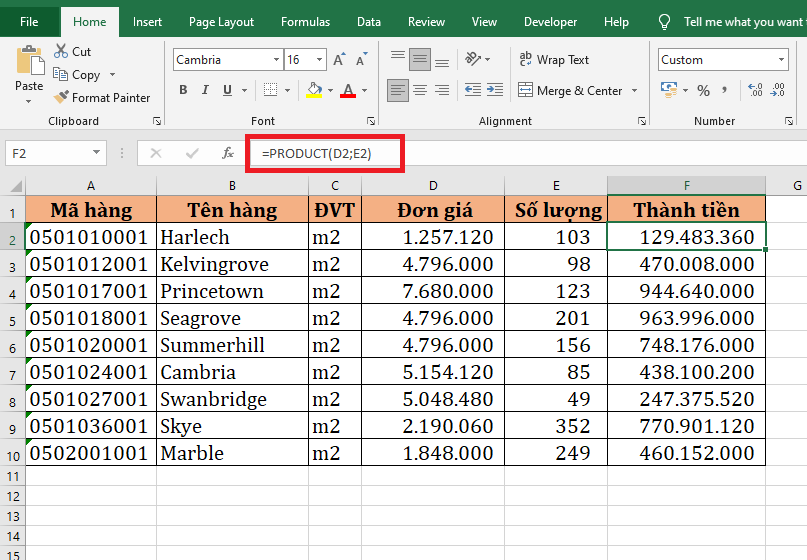Expand the Custom number format dropdown
807x560 pixels.
pos(781,60)
